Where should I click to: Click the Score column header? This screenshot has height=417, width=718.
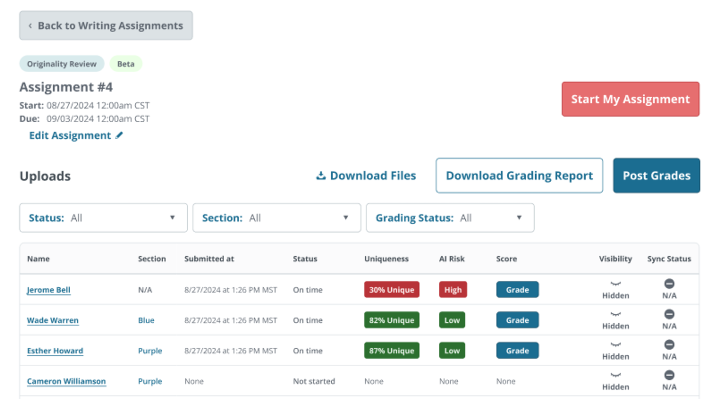506,259
